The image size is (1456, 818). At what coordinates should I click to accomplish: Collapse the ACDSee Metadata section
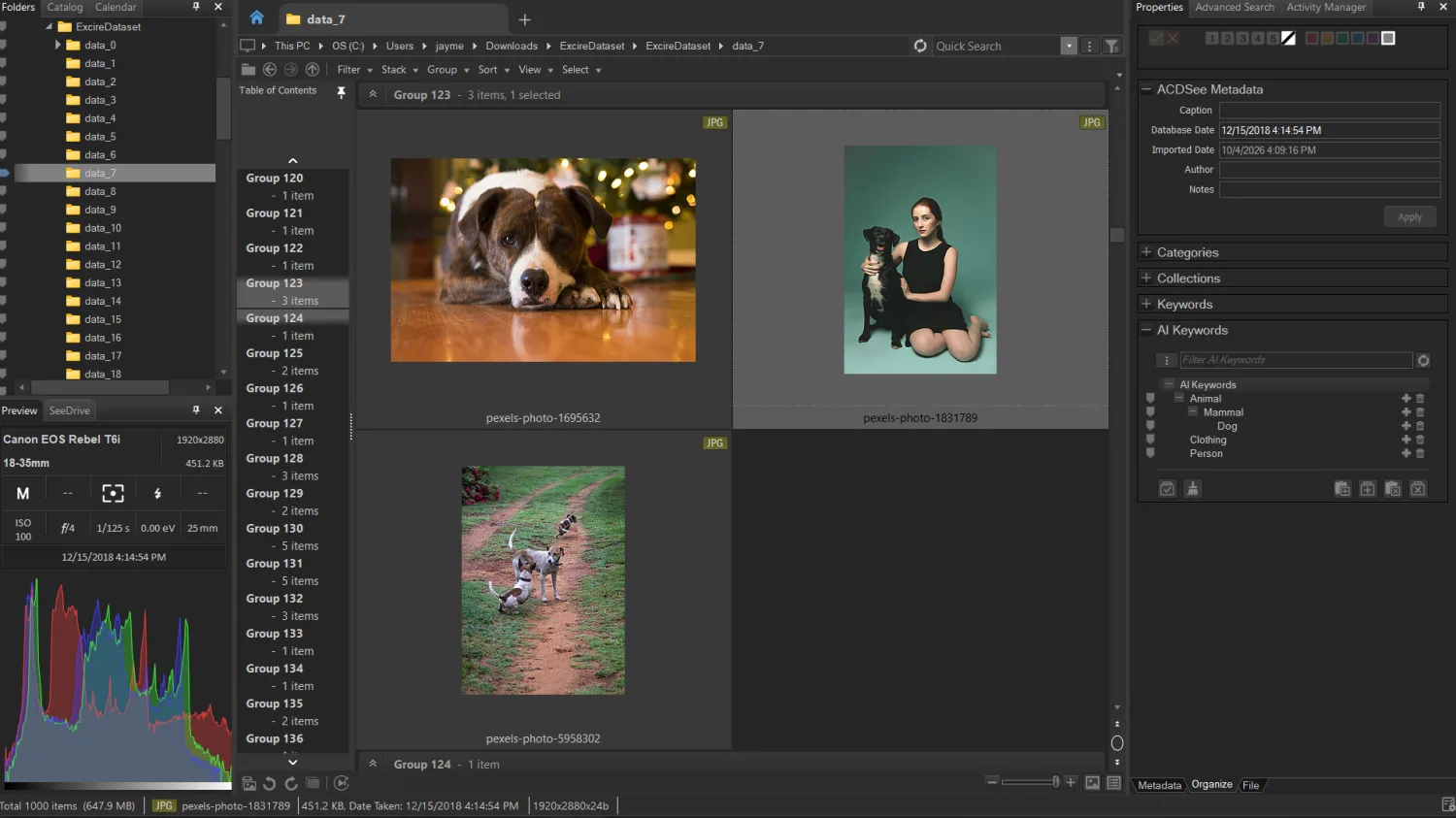click(1146, 89)
